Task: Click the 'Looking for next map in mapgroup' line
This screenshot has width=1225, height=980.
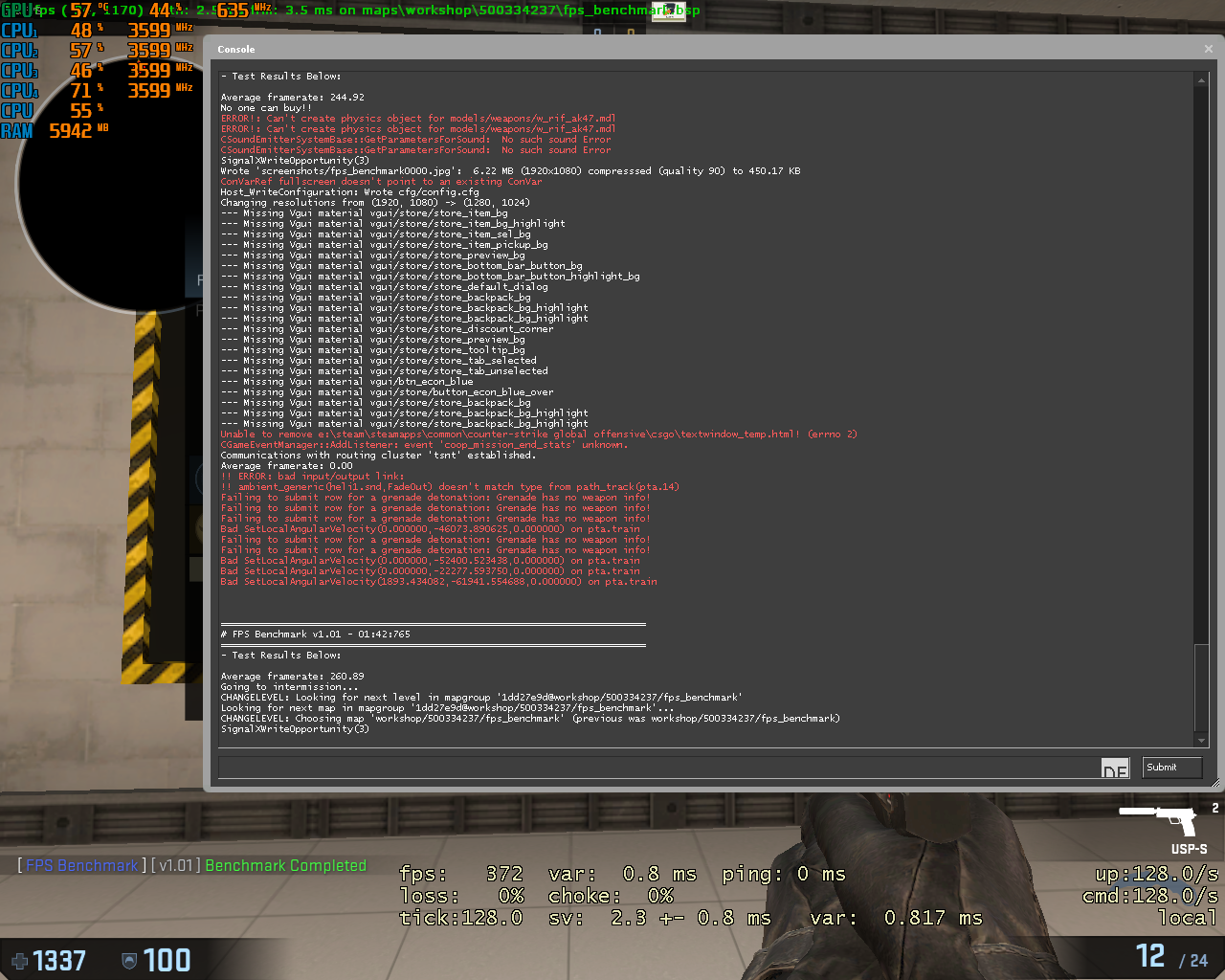Action: (x=447, y=708)
